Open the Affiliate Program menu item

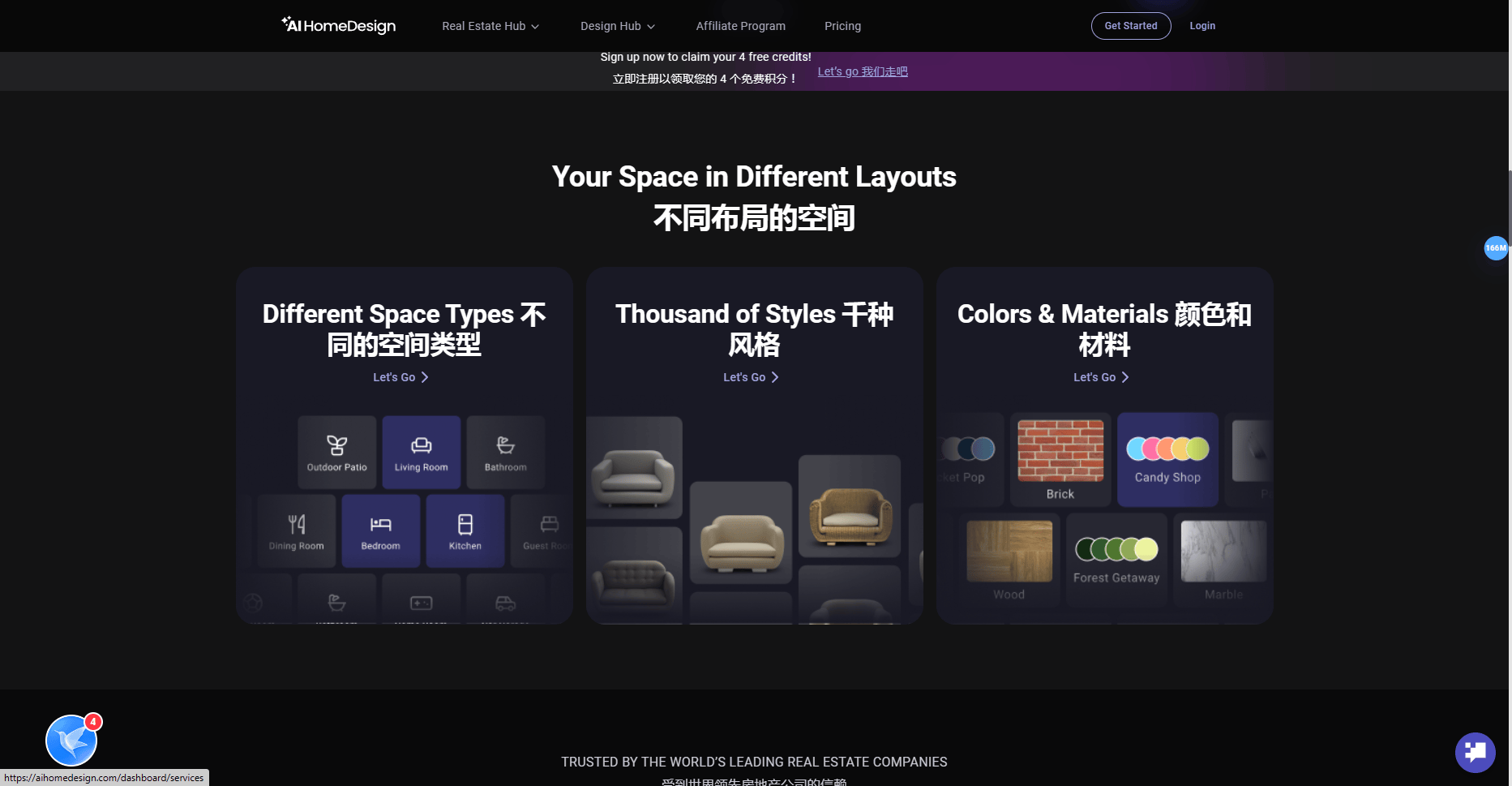740,25
